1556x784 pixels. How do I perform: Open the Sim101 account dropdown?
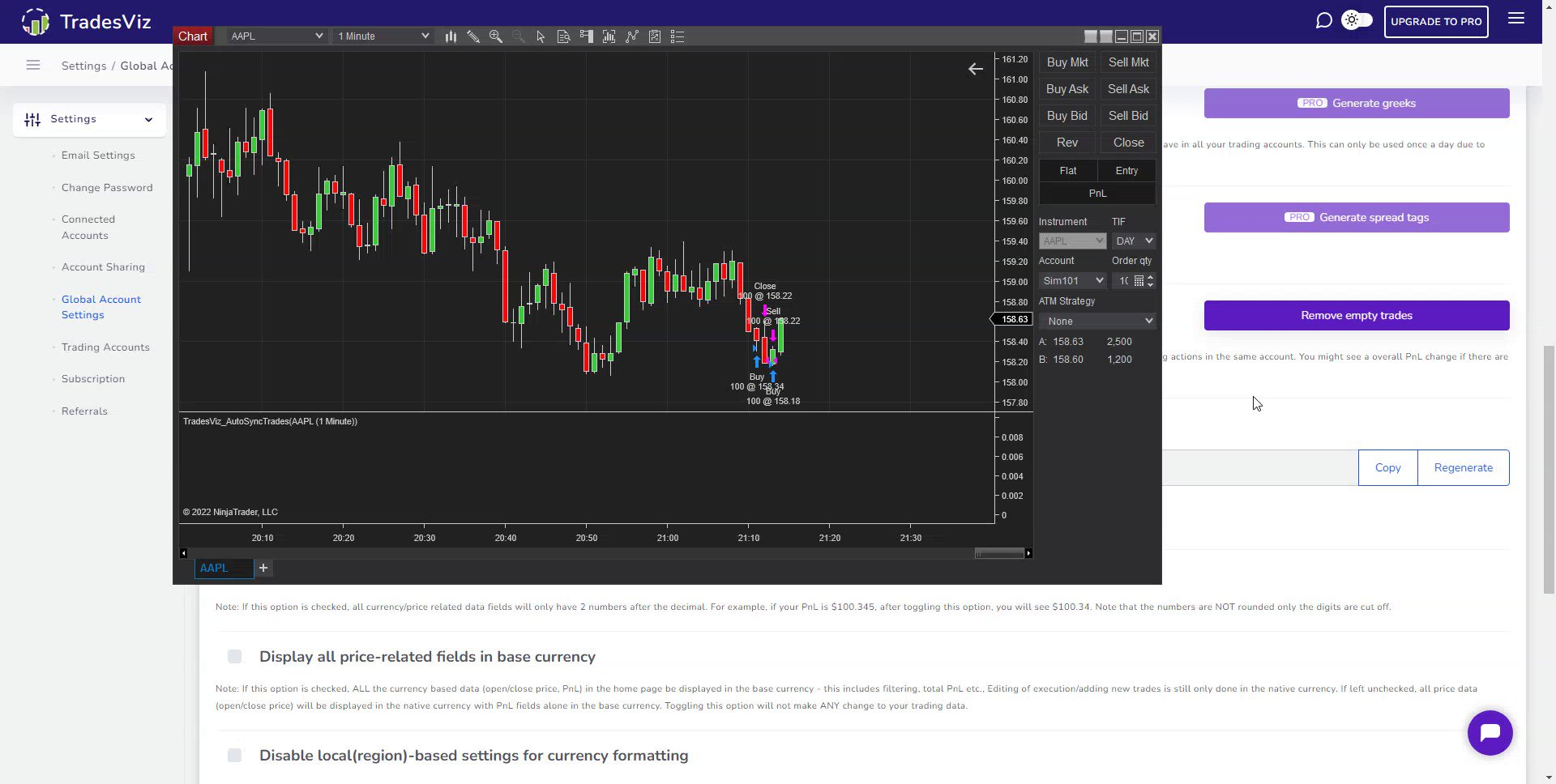(1072, 280)
